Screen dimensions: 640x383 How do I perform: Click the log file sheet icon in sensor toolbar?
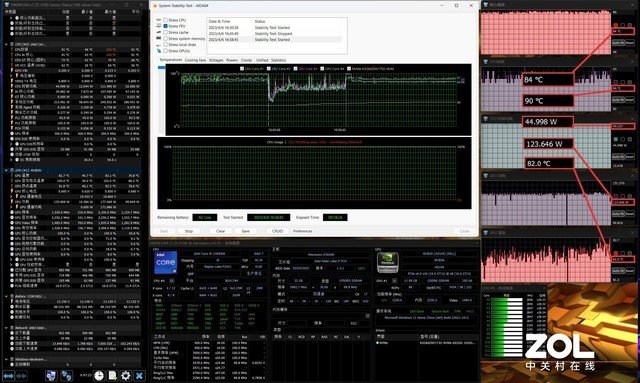point(112,376)
